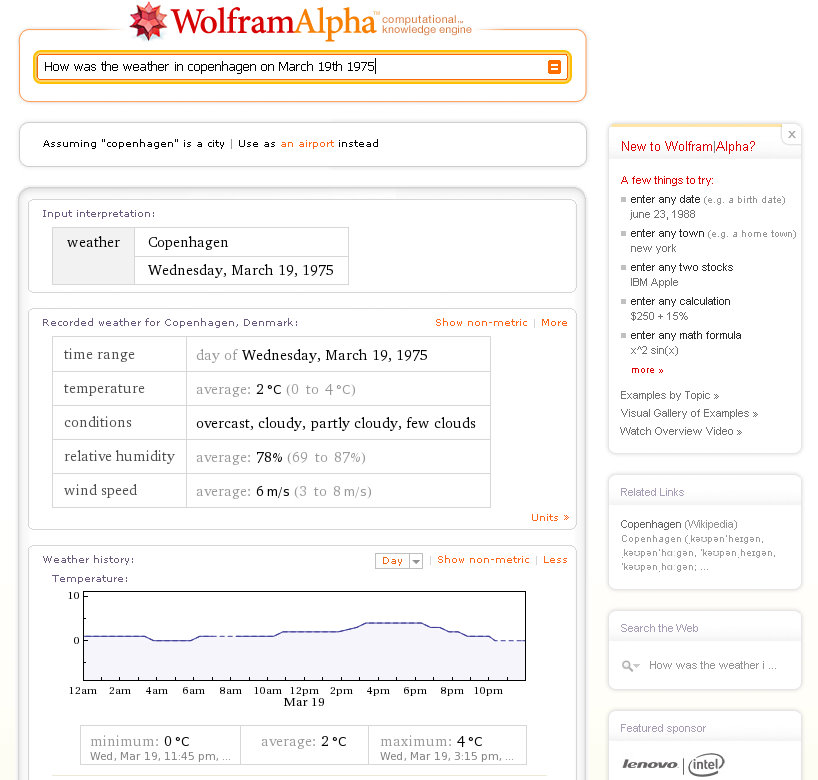Click More in the recorded weather pod
The width and height of the screenshot is (818, 780).
554,322
